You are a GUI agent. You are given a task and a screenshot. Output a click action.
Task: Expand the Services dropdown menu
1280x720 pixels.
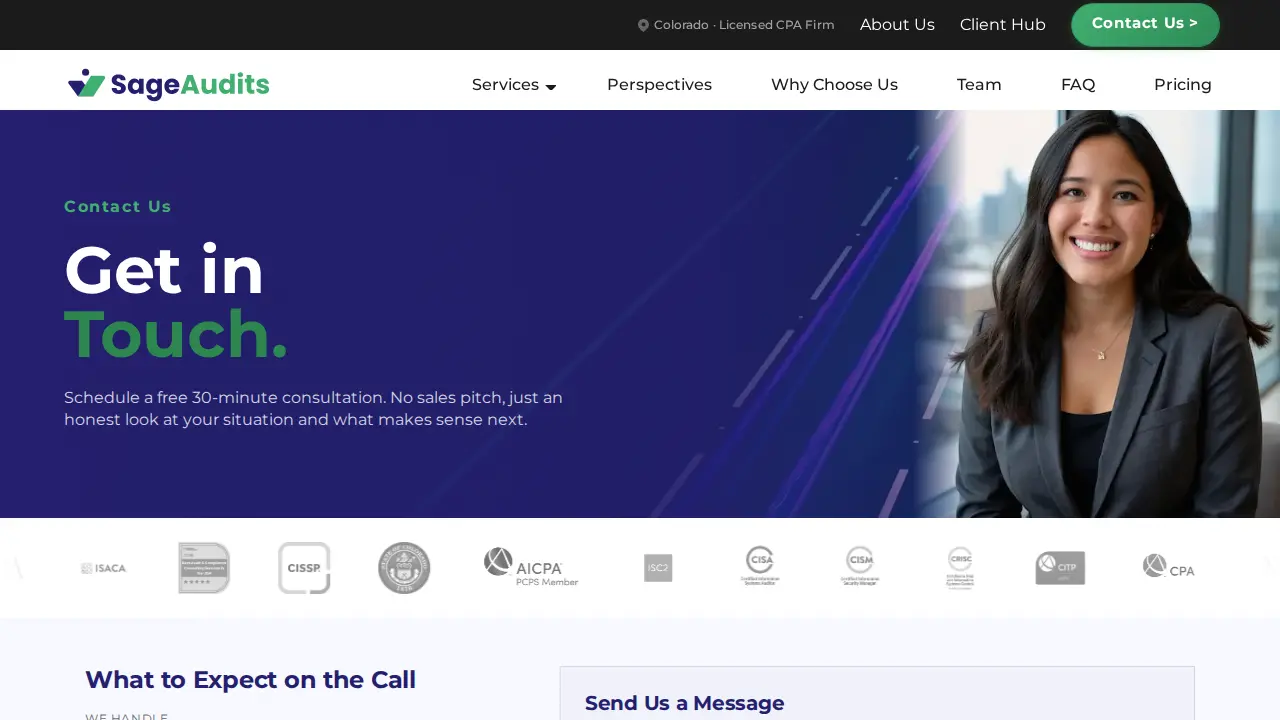click(513, 85)
